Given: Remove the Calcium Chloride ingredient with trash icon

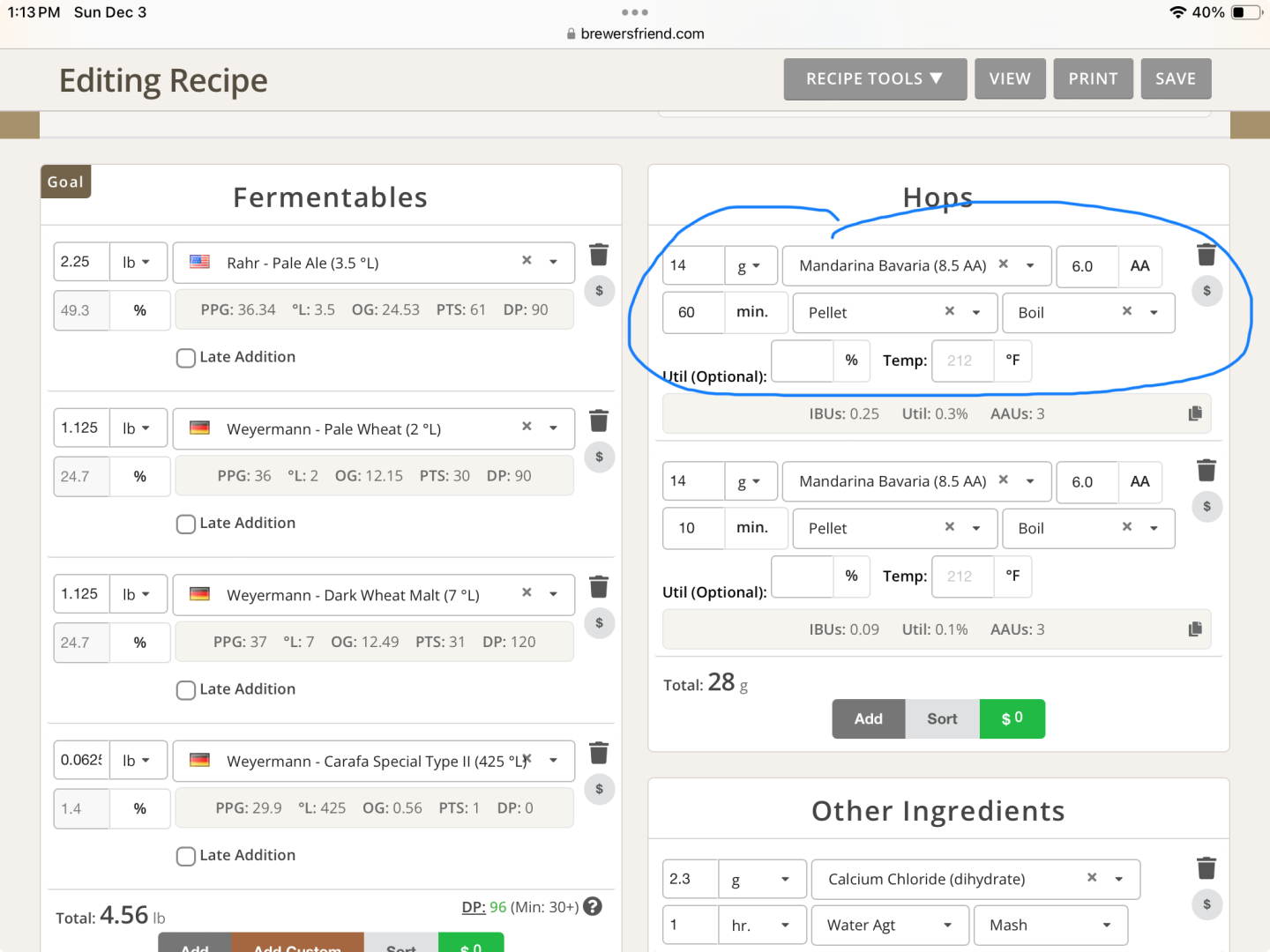Looking at the screenshot, I should click(x=1206, y=868).
